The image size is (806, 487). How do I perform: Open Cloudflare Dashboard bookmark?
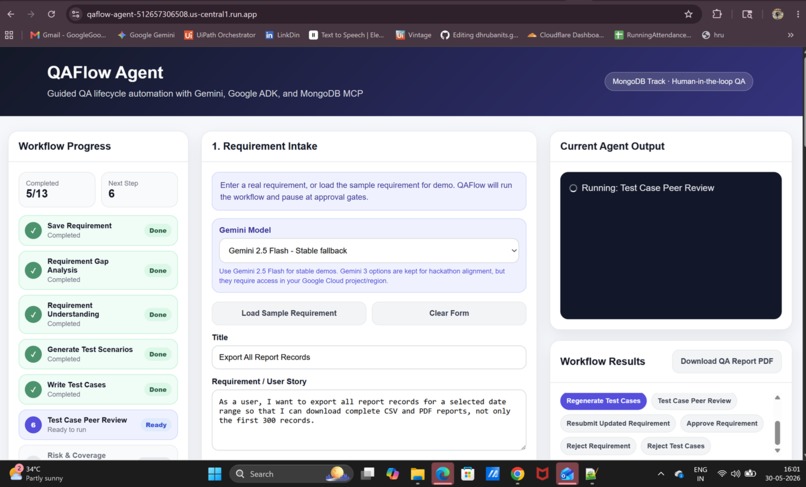(x=565, y=35)
